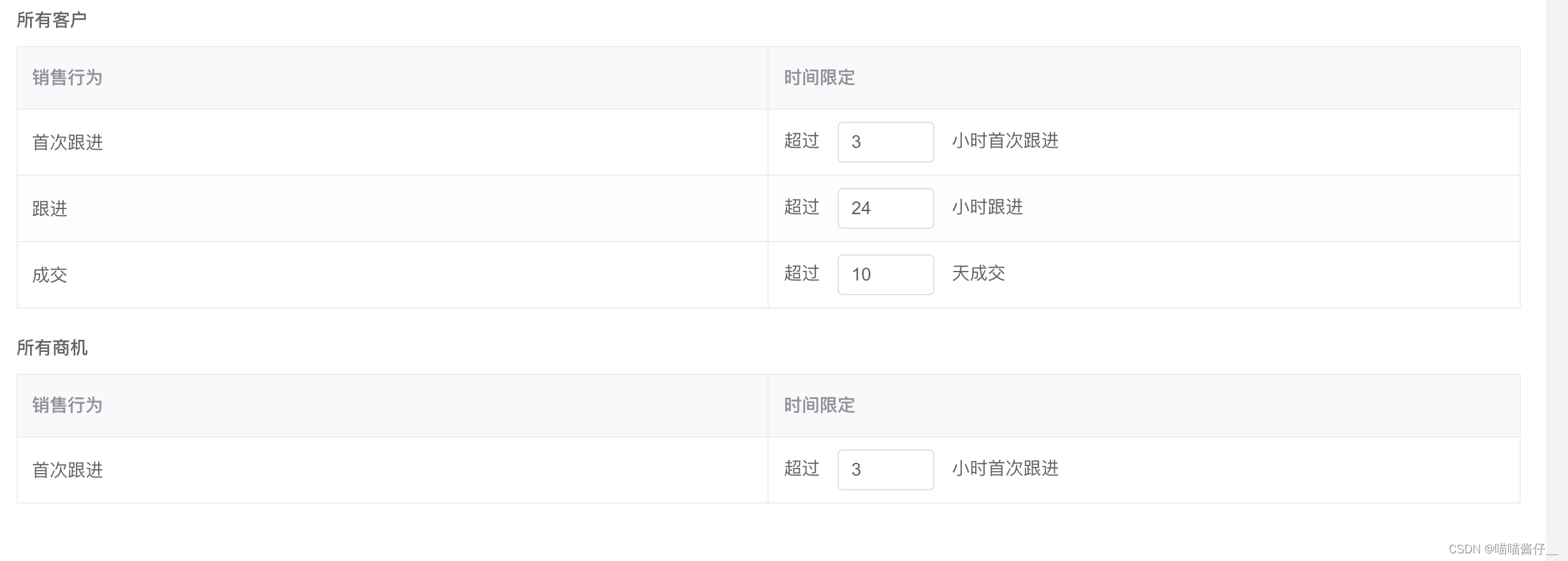The image size is (1568, 561).
Task: Click the input field showing 24 for 跟进
Action: click(885, 208)
